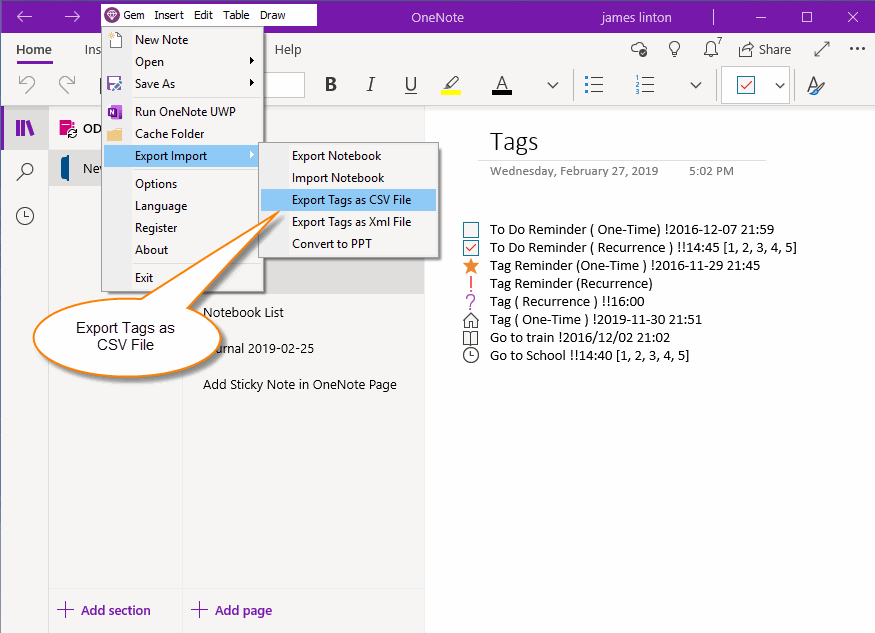Image resolution: width=875 pixels, height=633 pixels.
Task: Open the Gem menu gem icon
Action: [112, 15]
